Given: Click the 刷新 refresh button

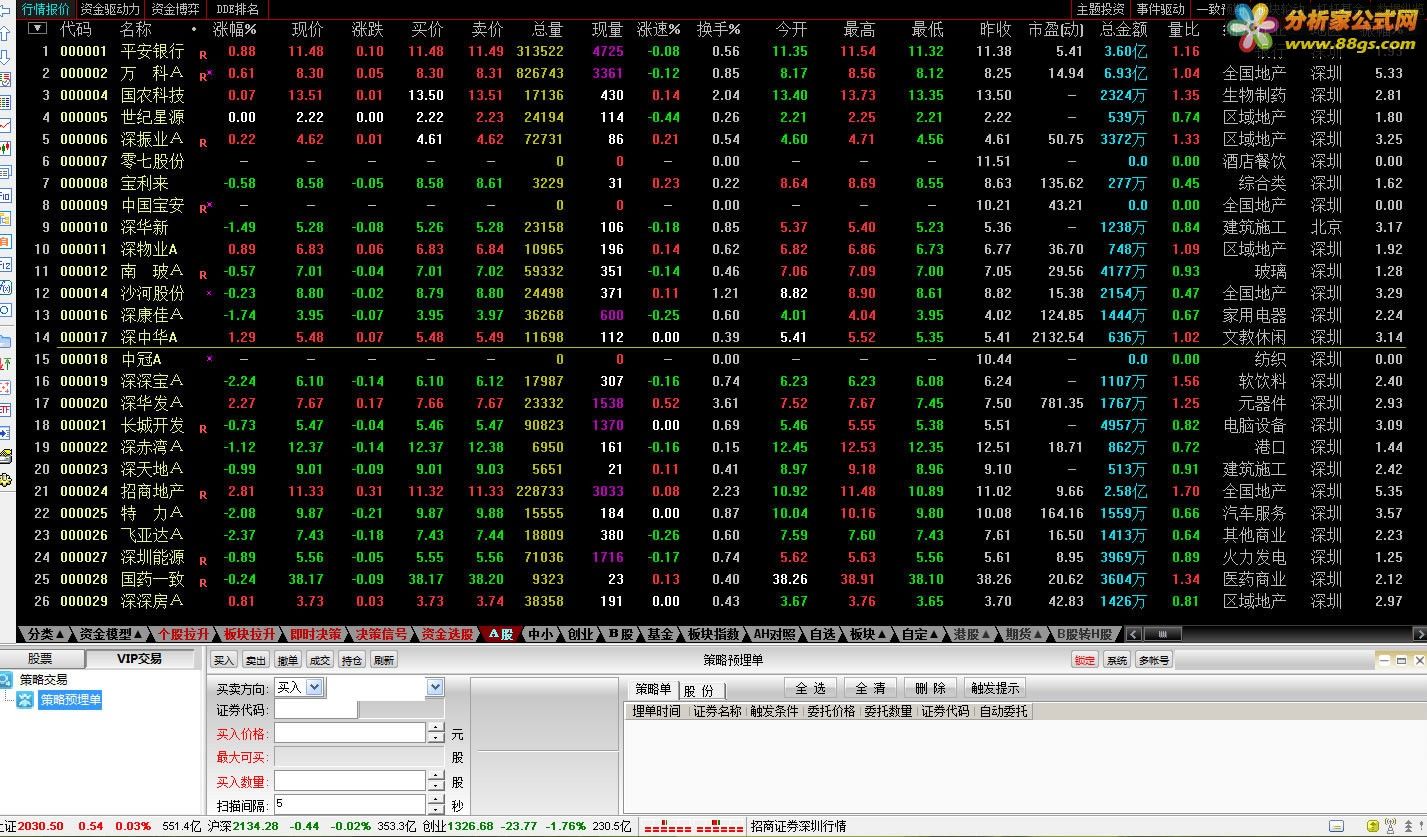Looking at the screenshot, I should click(x=384, y=660).
